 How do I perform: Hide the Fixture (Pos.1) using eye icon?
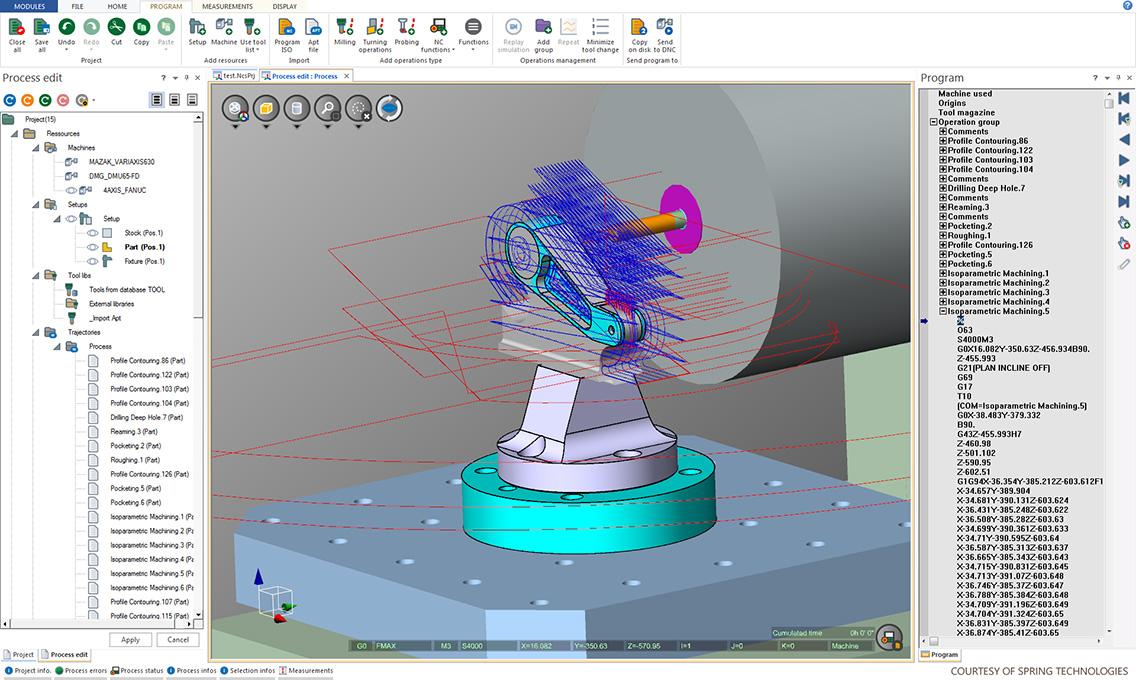[x=93, y=261]
